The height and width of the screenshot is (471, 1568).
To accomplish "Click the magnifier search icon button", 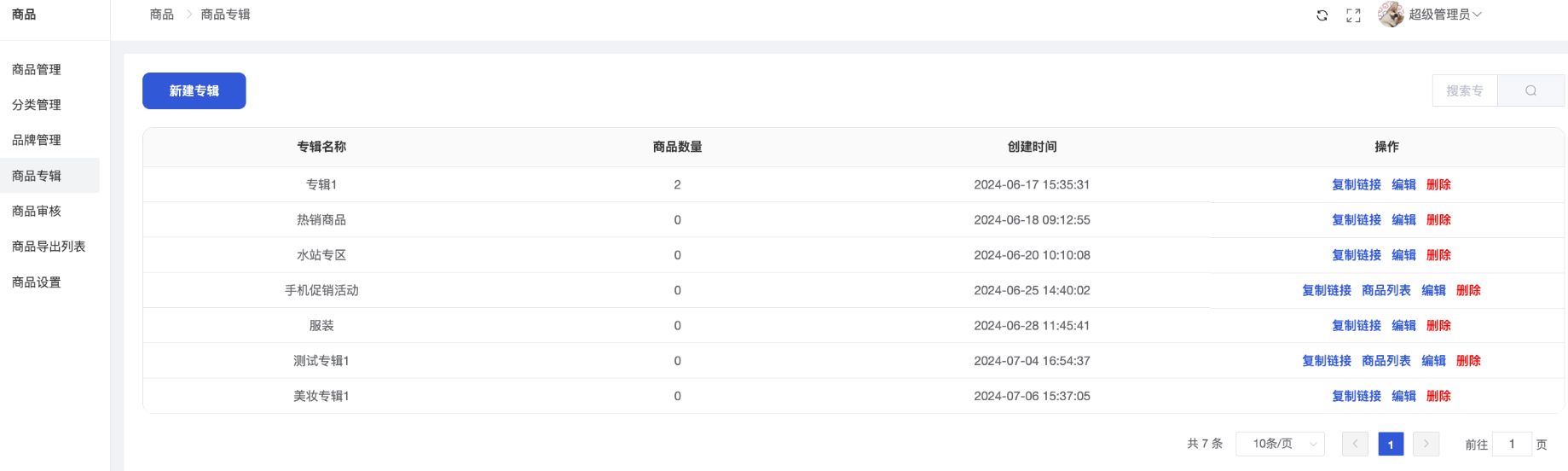I will (x=1530, y=90).
